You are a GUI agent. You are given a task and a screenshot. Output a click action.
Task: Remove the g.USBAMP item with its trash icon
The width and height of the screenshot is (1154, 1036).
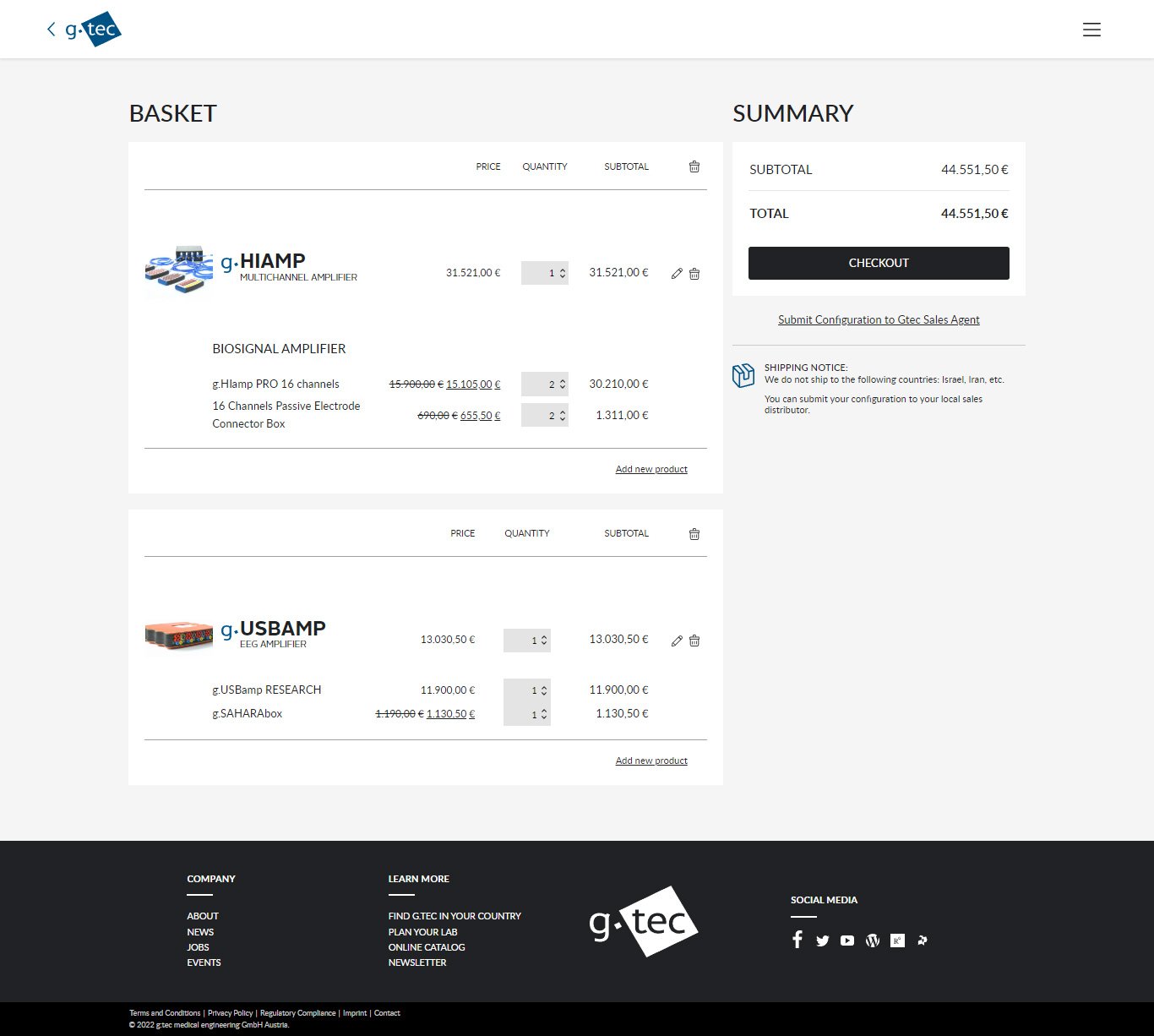[694, 641]
